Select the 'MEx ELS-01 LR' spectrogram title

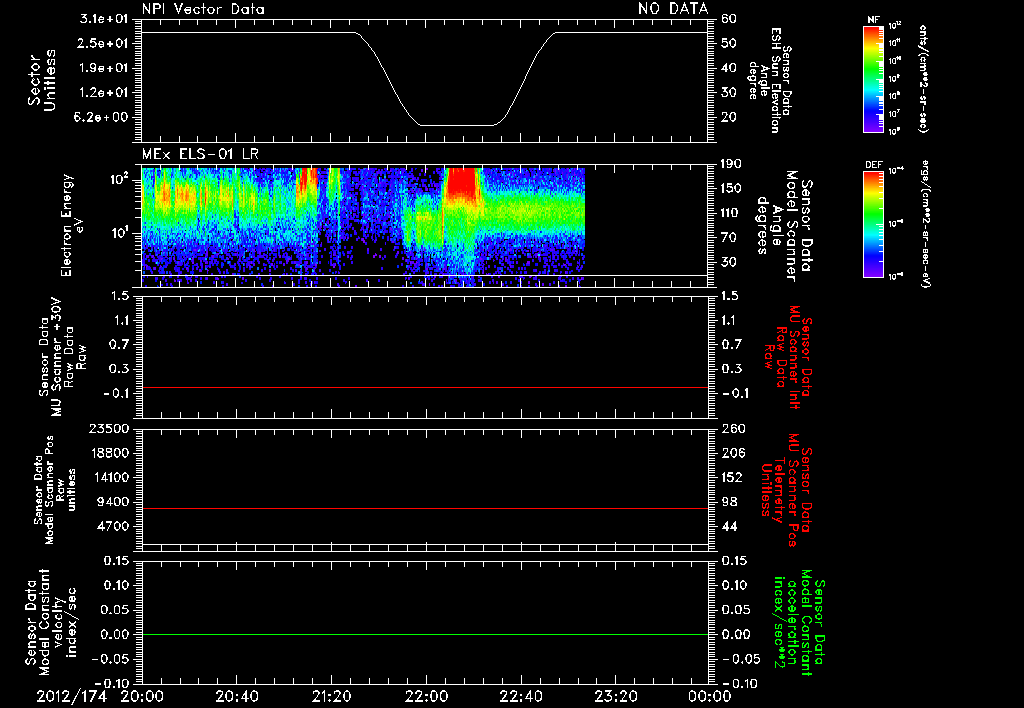tap(200, 154)
